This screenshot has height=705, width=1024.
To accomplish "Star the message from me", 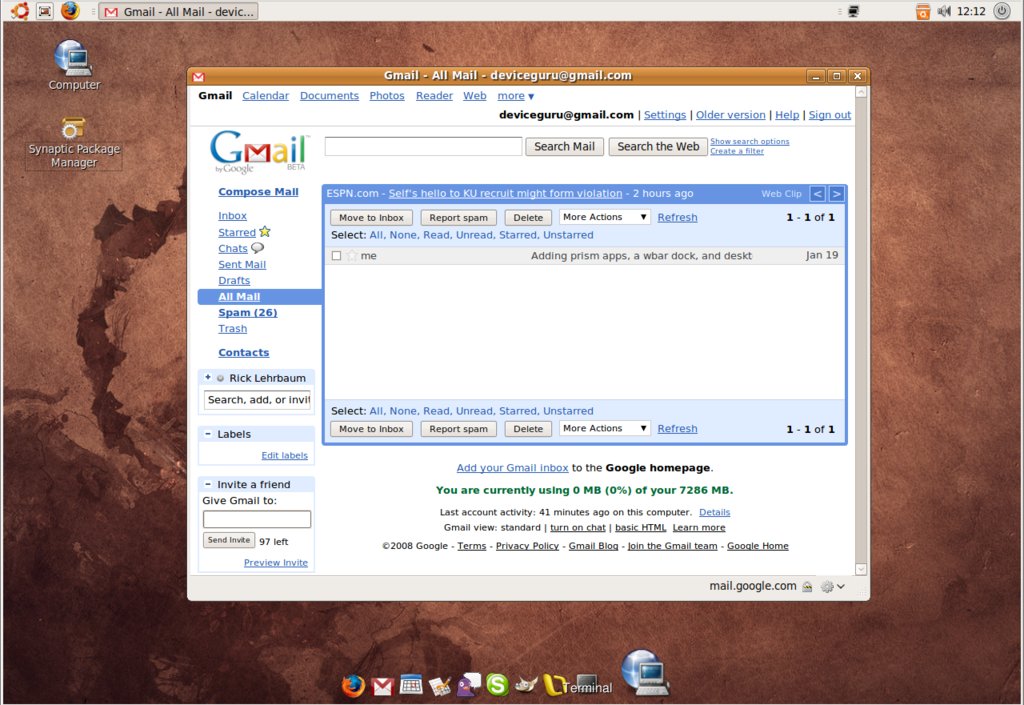I will coord(352,256).
